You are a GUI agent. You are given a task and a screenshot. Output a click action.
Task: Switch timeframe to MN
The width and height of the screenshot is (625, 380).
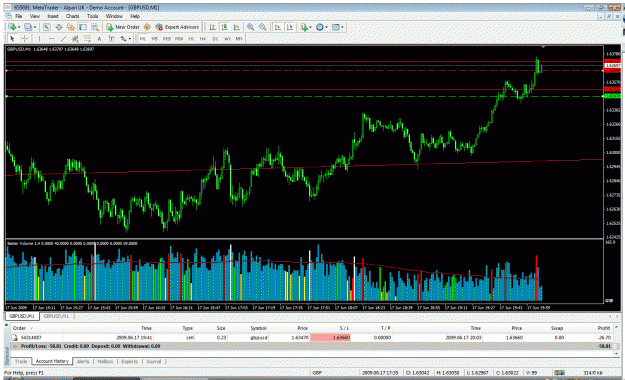[239, 39]
